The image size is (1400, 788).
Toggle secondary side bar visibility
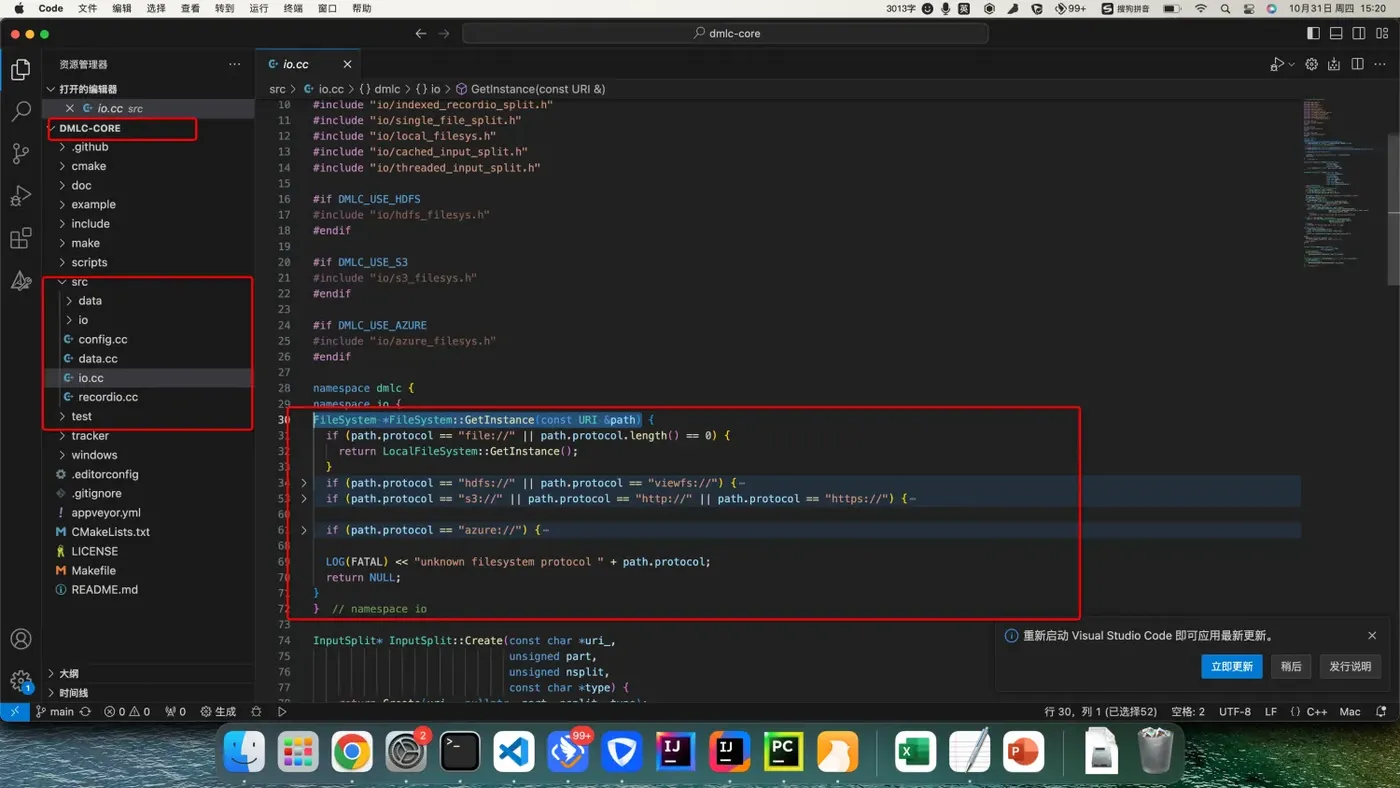[x=1359, y=33]
